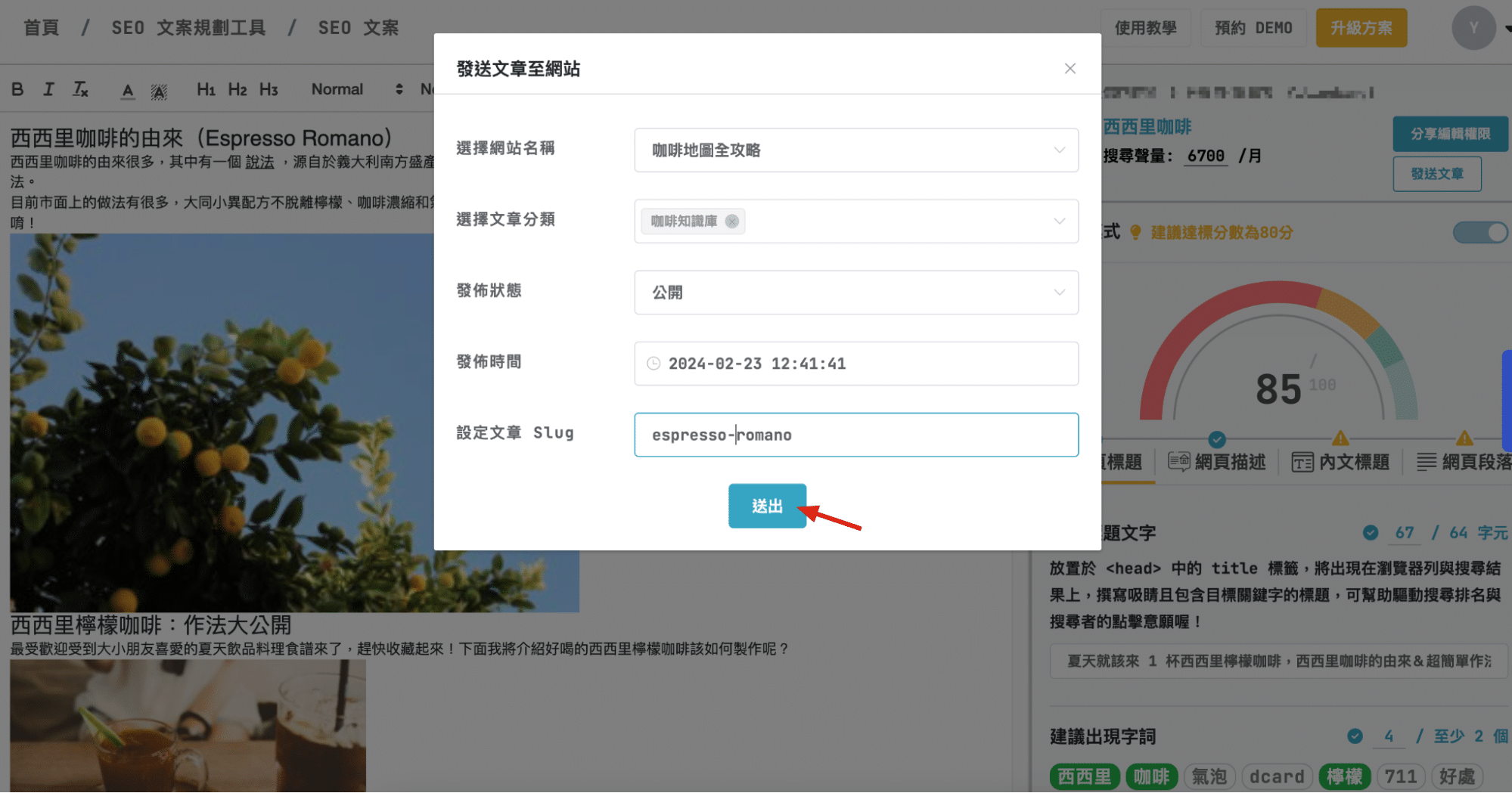Click the 送出 submit button

(x=766, y=506)
